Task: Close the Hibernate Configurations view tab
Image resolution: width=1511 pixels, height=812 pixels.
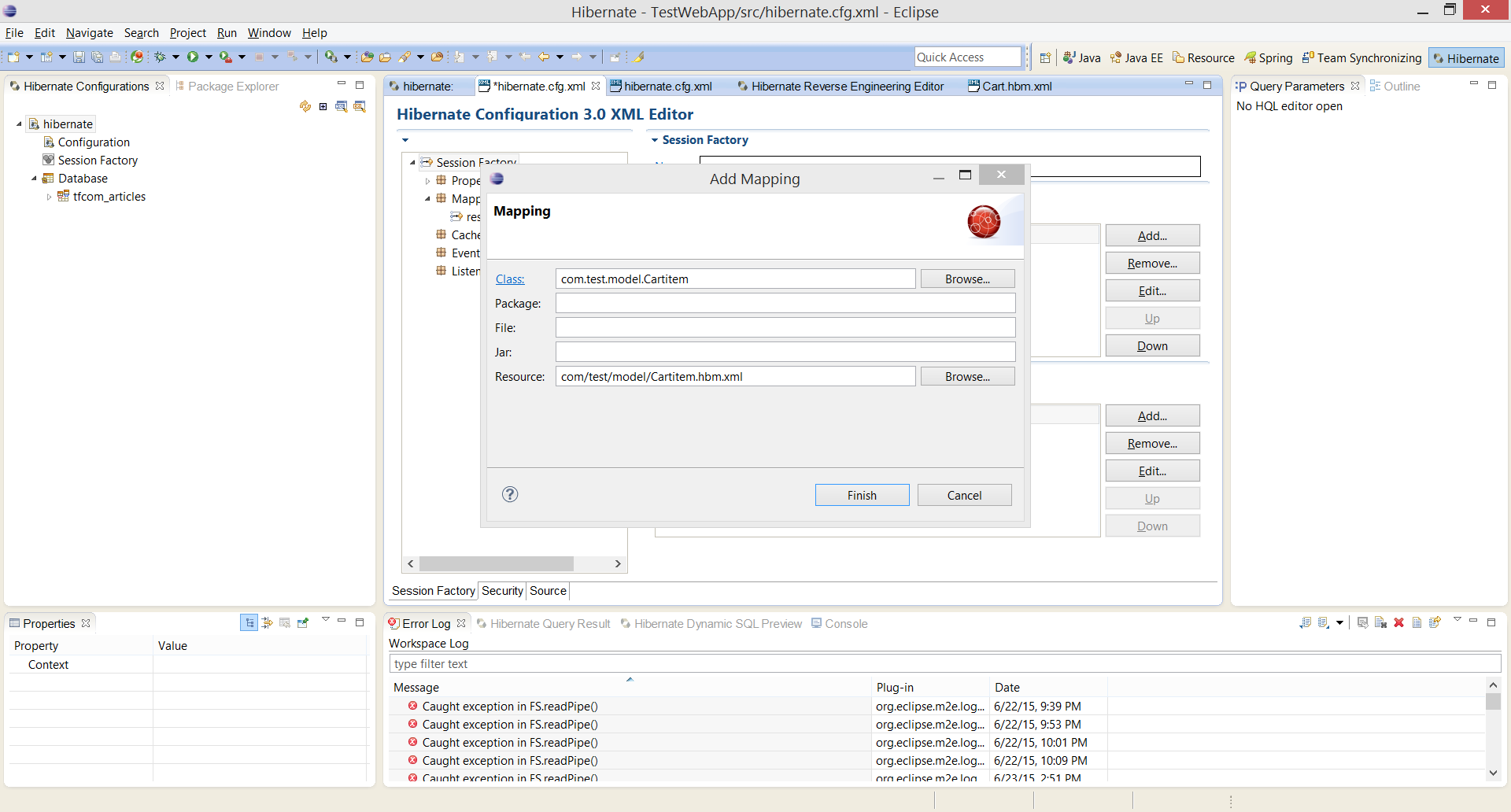Action: 160,86
